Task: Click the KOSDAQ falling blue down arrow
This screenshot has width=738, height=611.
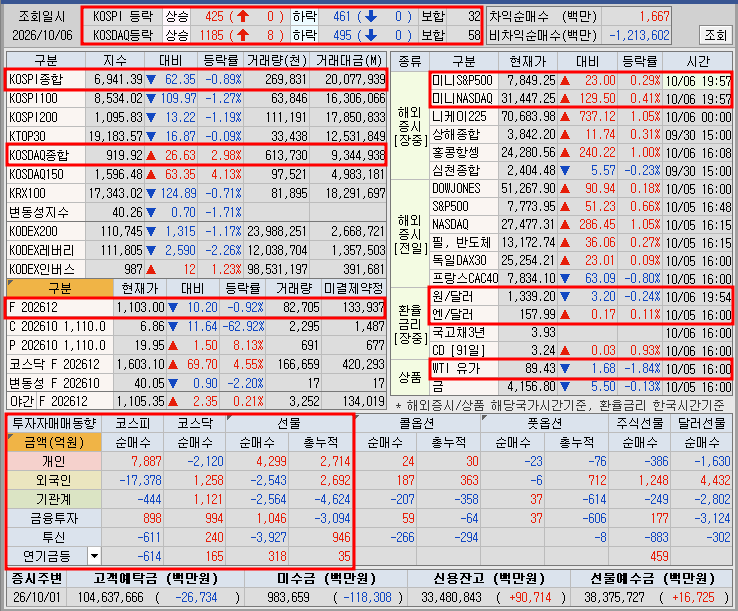Action: click(x=371, y=35)
